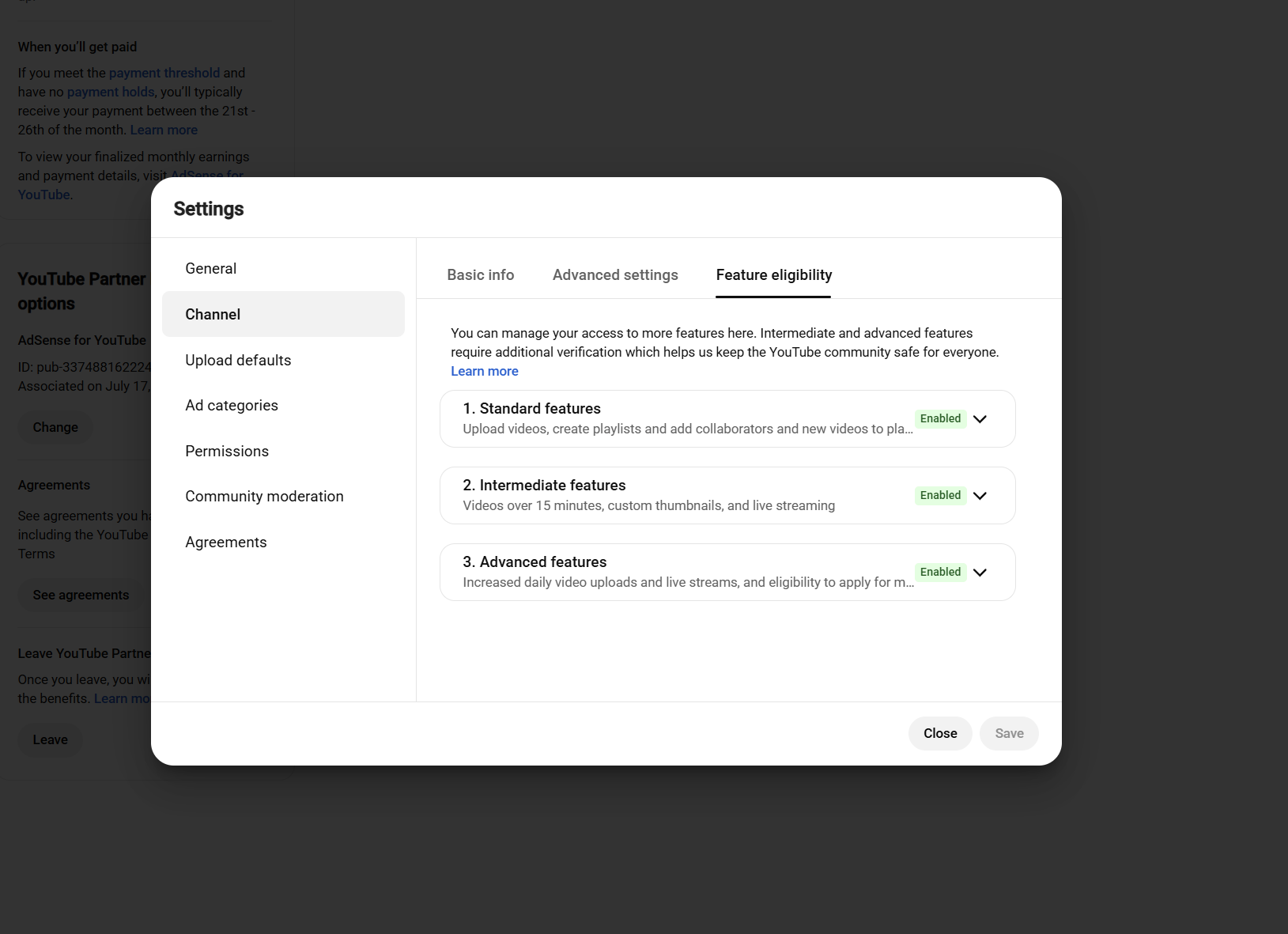Screen dimensions: 1288x934
Task: Open payment threshold link in background
Action: (x=164, y=73)
